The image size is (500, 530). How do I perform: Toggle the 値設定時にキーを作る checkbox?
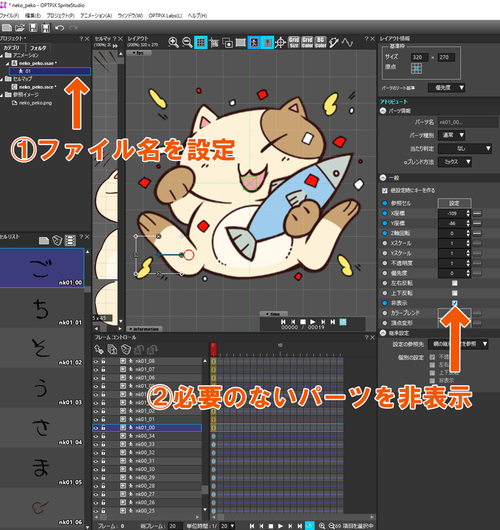[384, 191]
